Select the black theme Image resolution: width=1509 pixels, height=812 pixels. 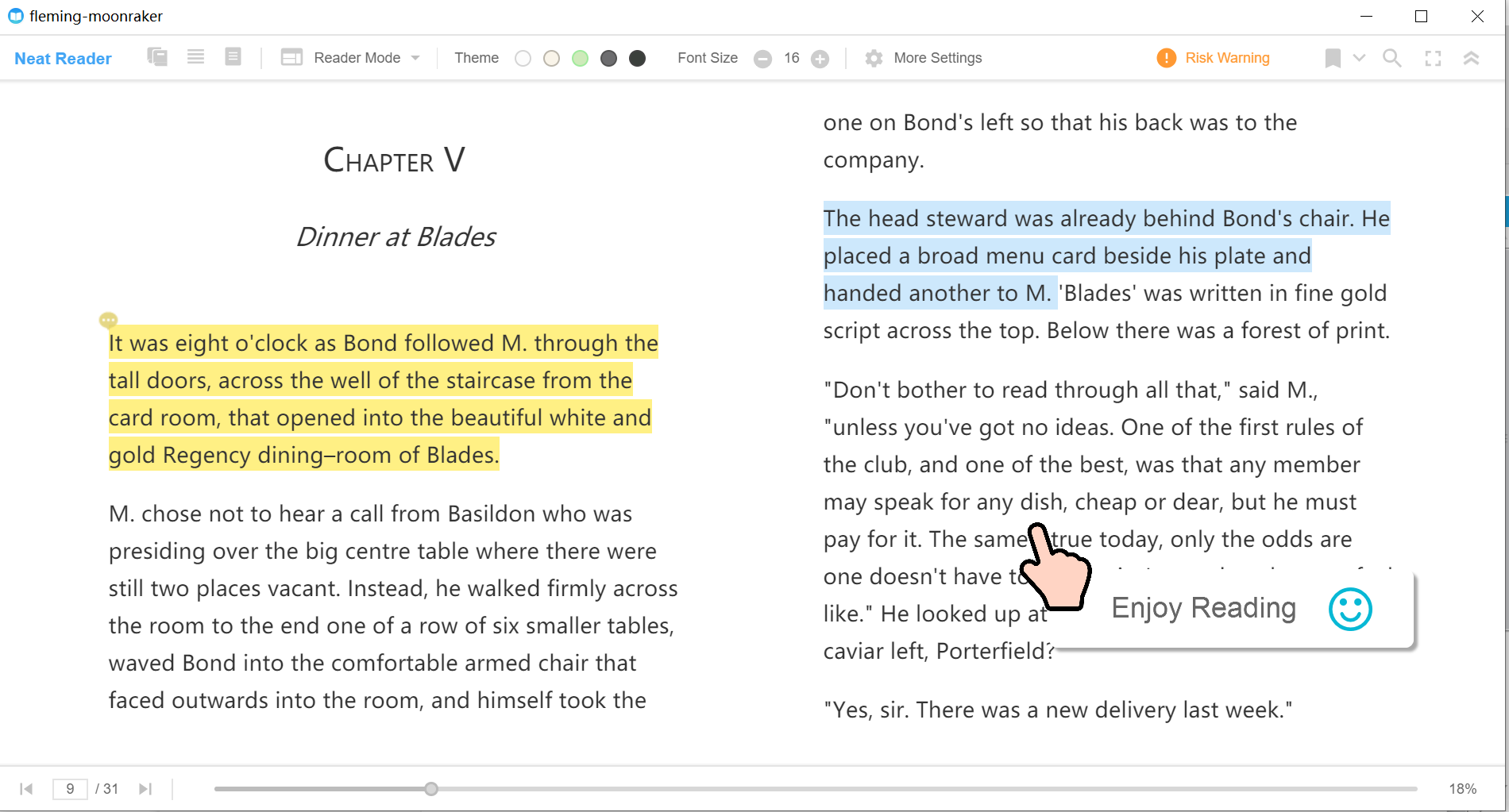tap(637, 58)
